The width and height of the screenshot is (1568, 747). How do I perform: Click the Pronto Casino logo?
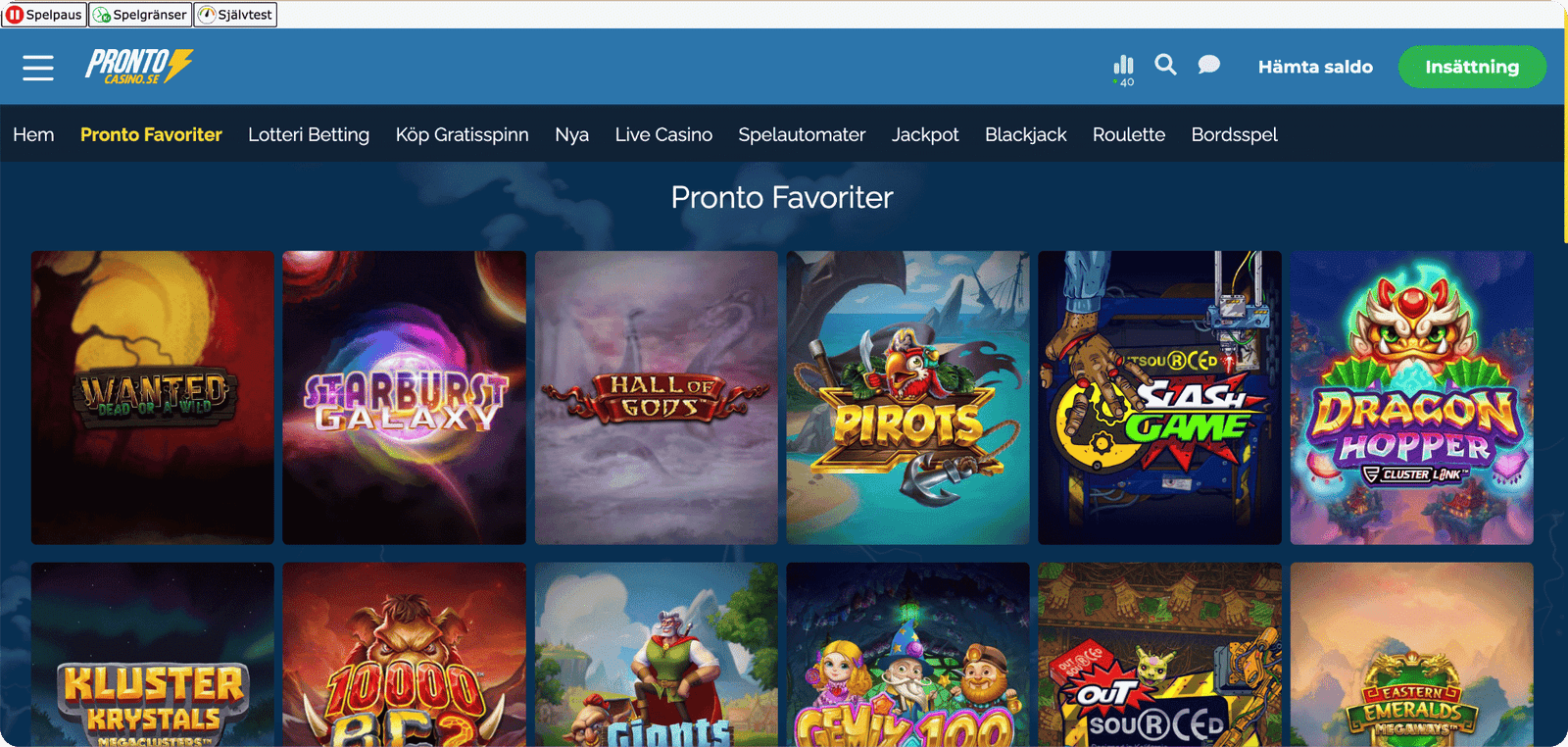tap(139, 67)
